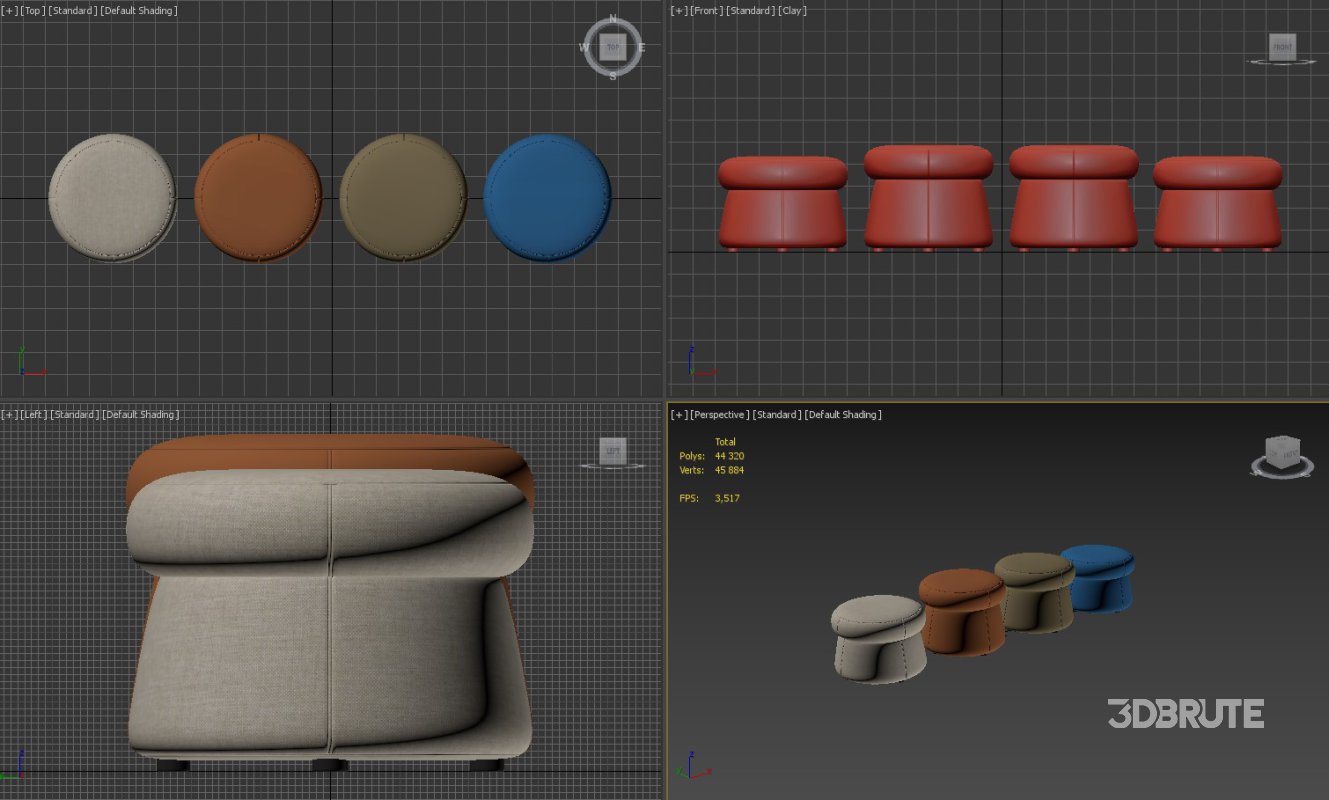This screenshot has width=1329, height=800.
Task: Click the [Left] point-of-view viewport label
Action: click(32, 414)
